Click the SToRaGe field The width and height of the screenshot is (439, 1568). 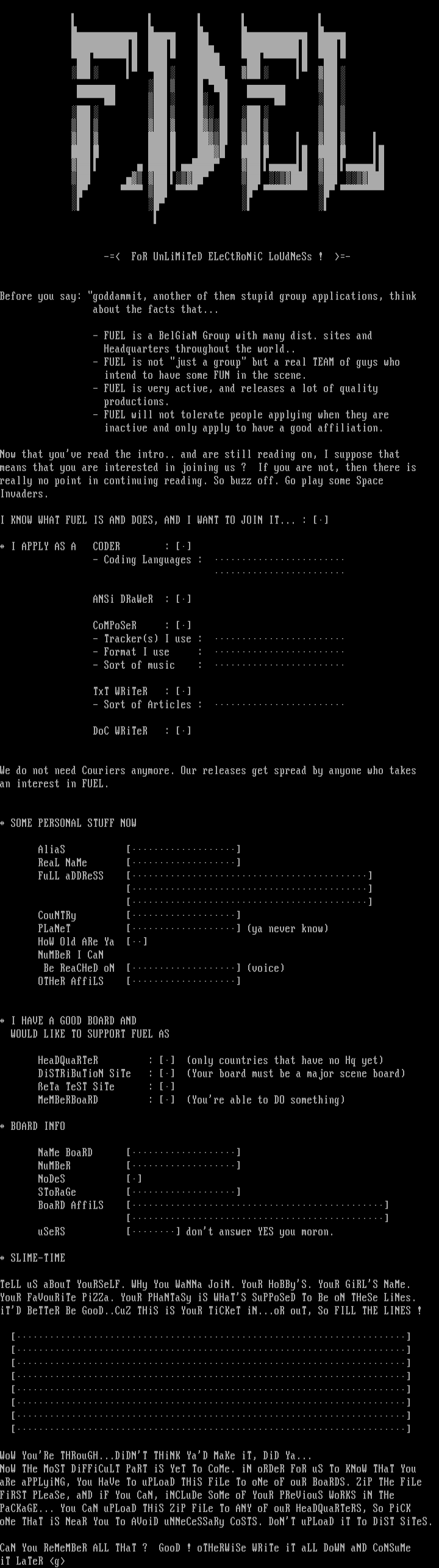[184, 1192]
